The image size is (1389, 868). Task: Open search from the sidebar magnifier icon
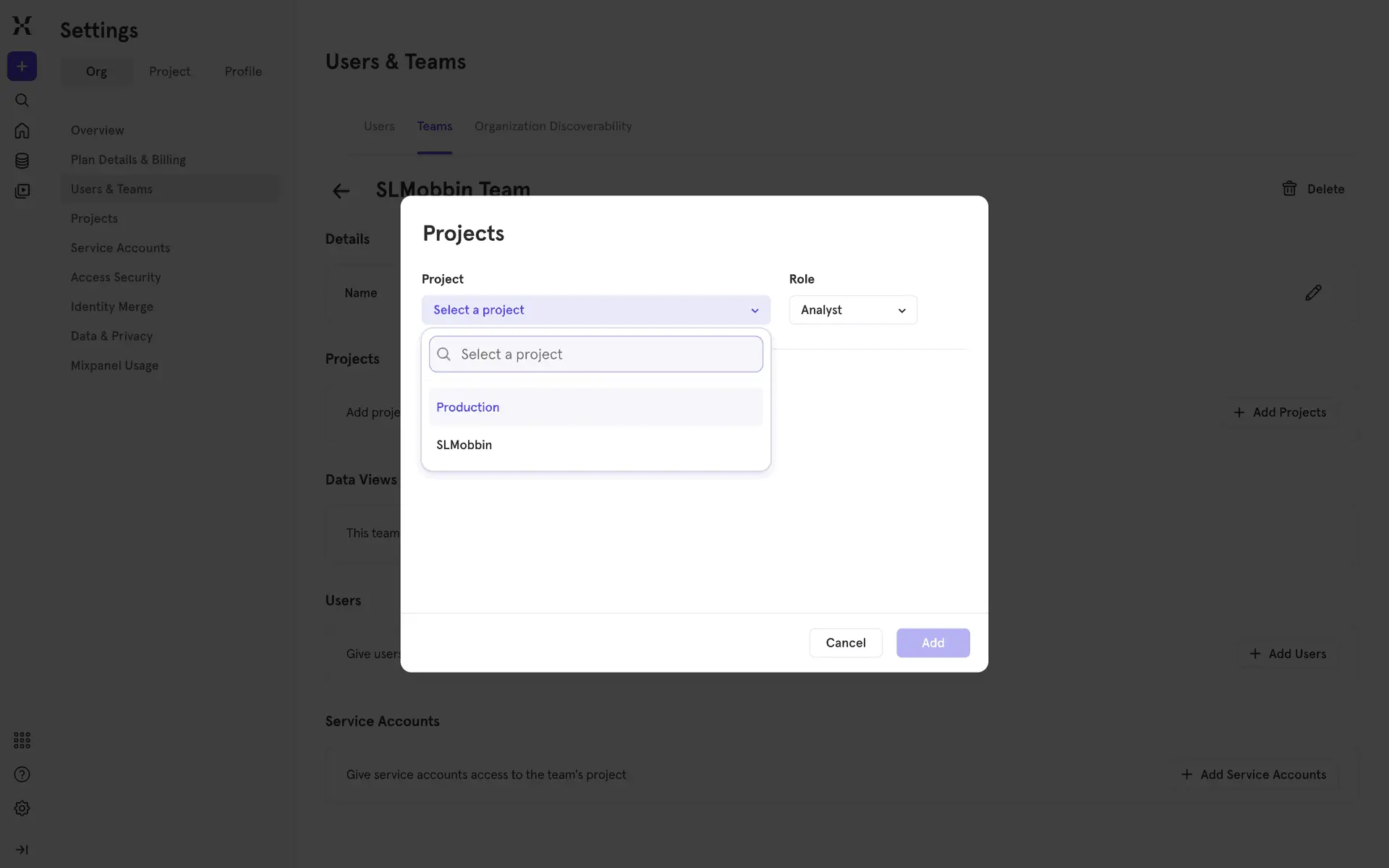point(22,101)
